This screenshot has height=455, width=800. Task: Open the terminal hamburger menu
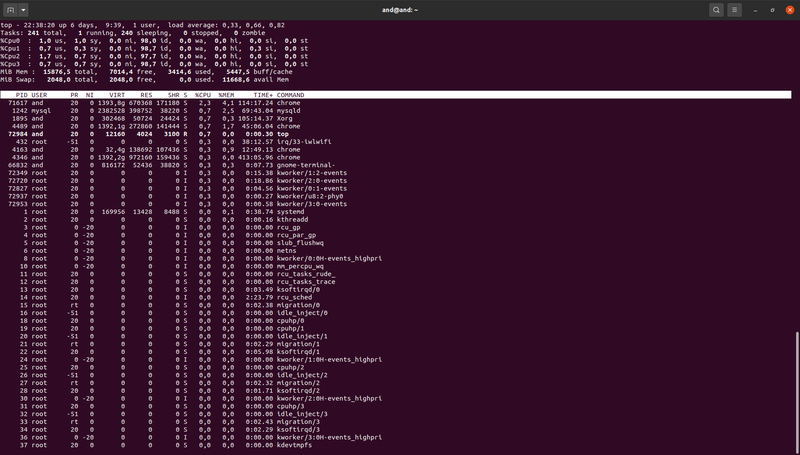click(x=735, y=10)
